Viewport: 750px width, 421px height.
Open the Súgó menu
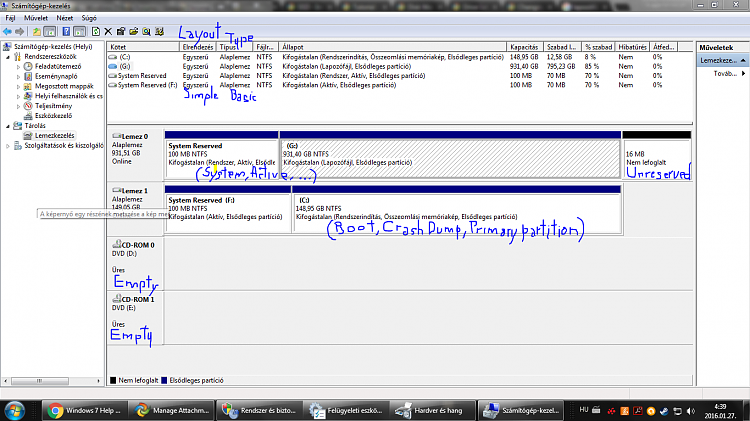89,18
